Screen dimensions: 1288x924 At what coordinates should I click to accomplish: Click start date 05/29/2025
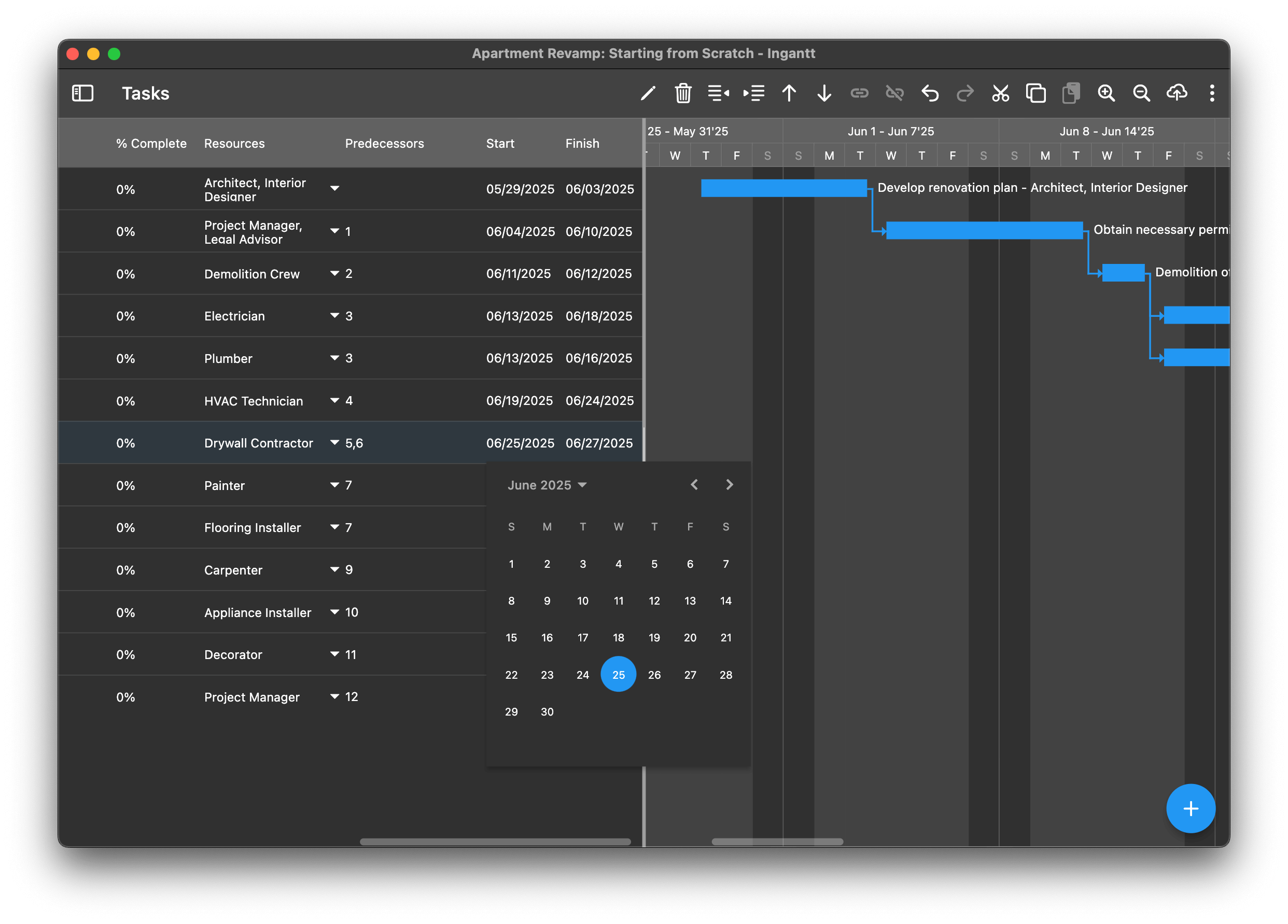pos(520,189)
